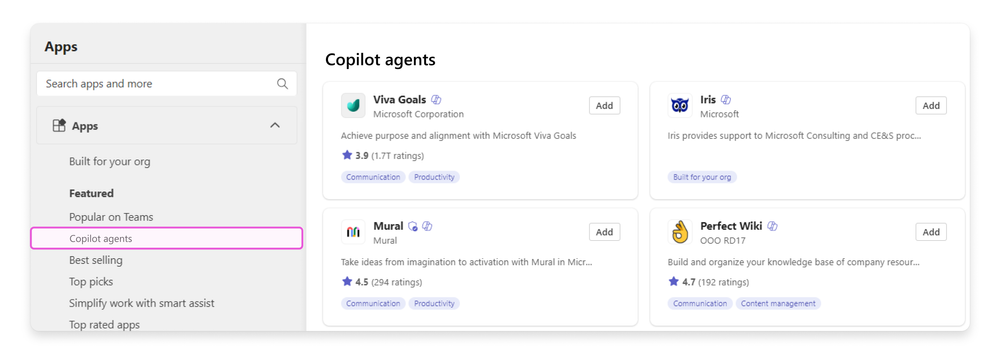Open Built for your org category
This screenshot has width=999, height=360.
pos(110,161)
